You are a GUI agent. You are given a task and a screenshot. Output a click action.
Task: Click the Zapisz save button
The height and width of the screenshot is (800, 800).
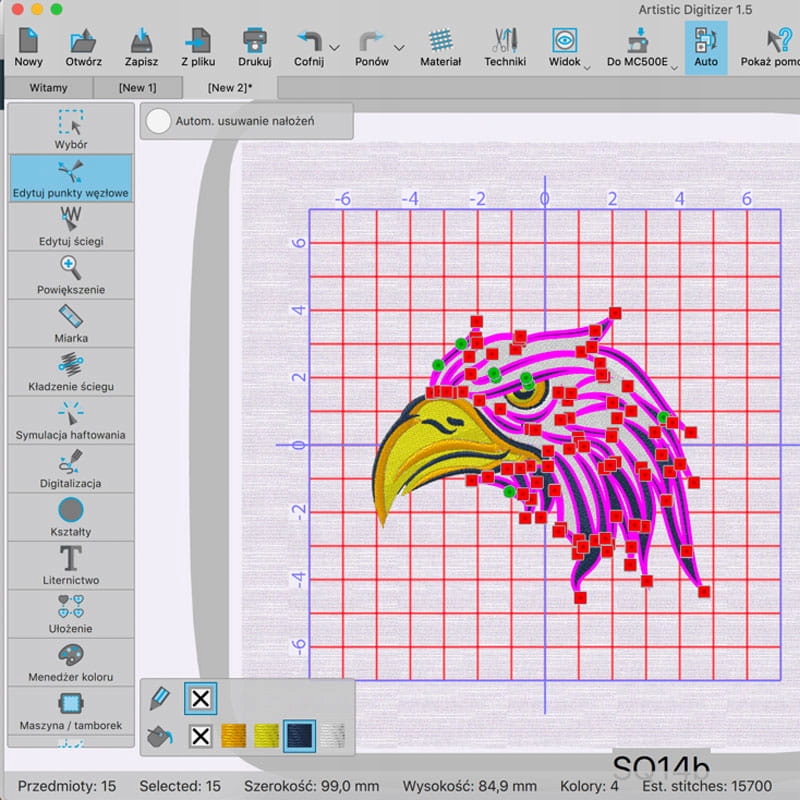[x=142, y=47]
